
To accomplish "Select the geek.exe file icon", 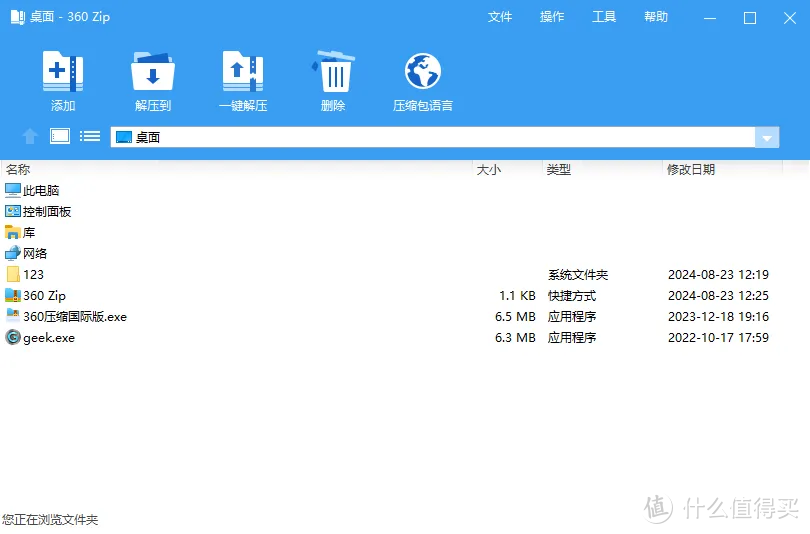I will click(x=13, y=337).
